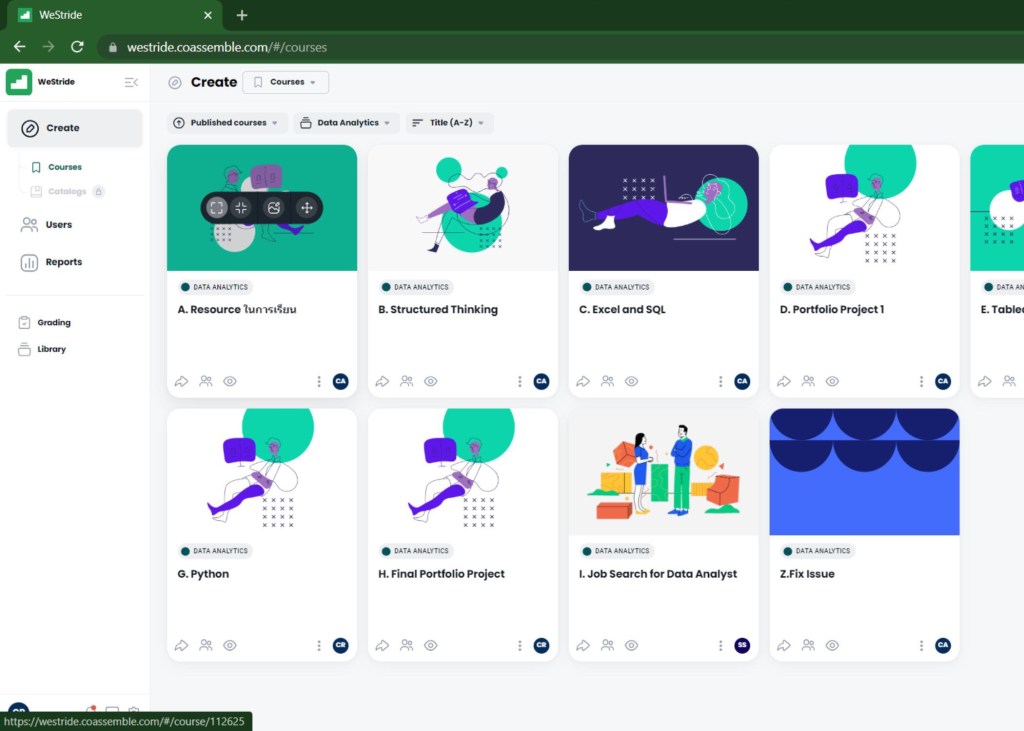Viewport: 1024px width, 731px height.
Task: Click the move/reposition icon on the cover overlay
Action: pyautogui.click(x=306, y=208)
